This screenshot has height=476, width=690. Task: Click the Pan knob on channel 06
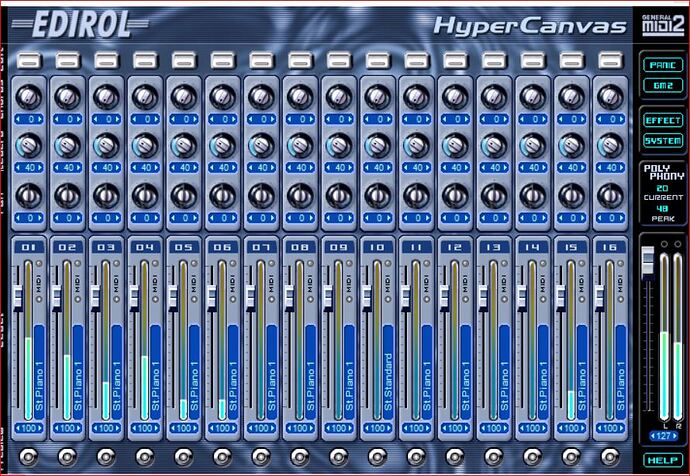tap(223, 196)
